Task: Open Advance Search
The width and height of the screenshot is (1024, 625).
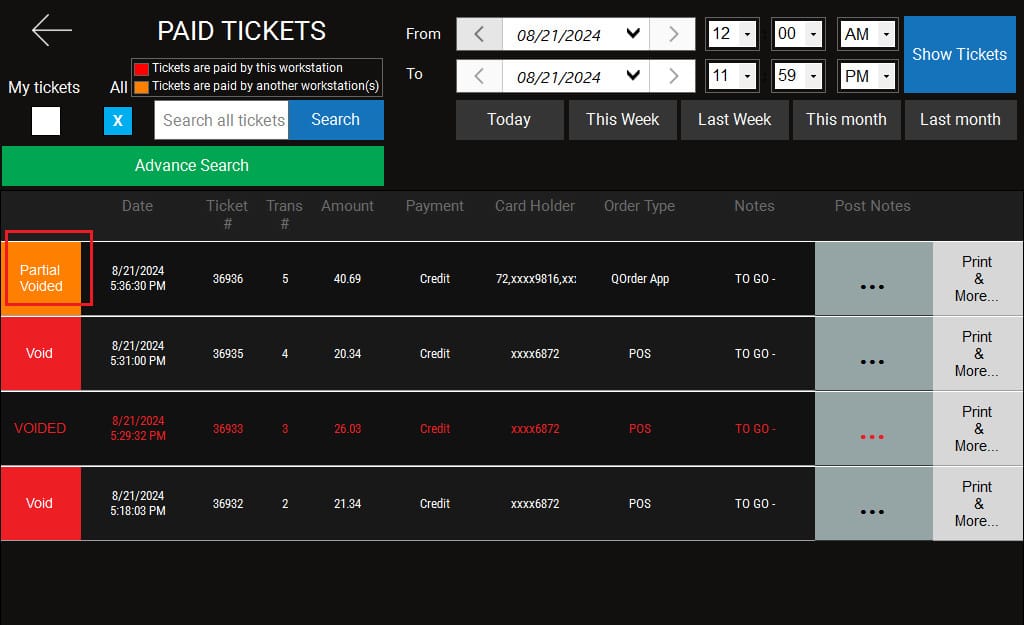Action: point(192,166)
